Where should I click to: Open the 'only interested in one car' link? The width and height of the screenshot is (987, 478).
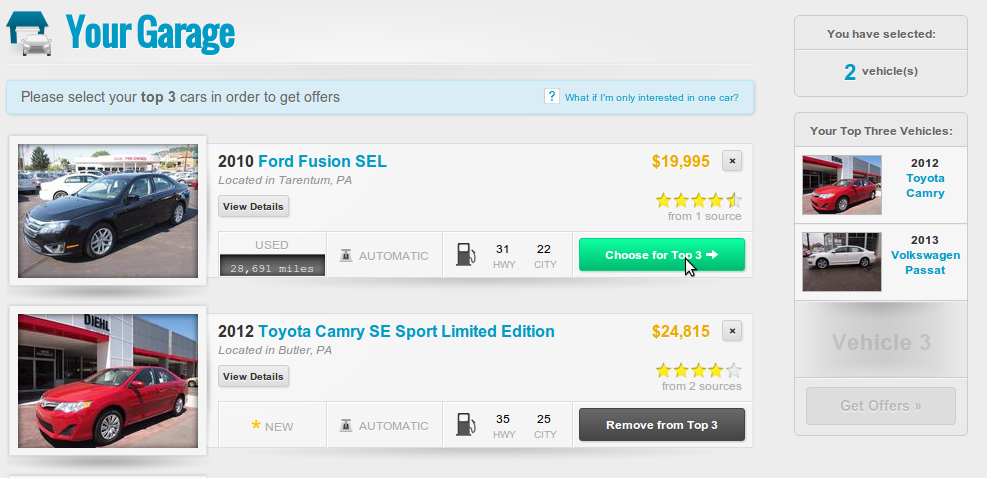(651, 98)
